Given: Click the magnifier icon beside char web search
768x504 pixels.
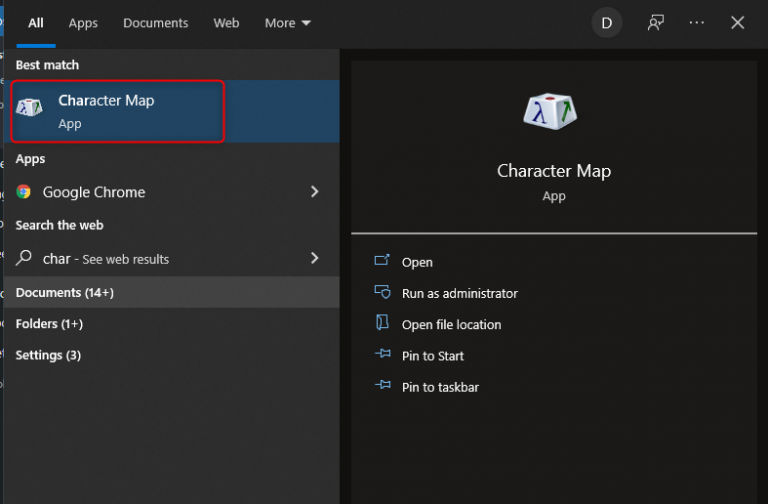Looking at the screenshot, I should [25, 258].
